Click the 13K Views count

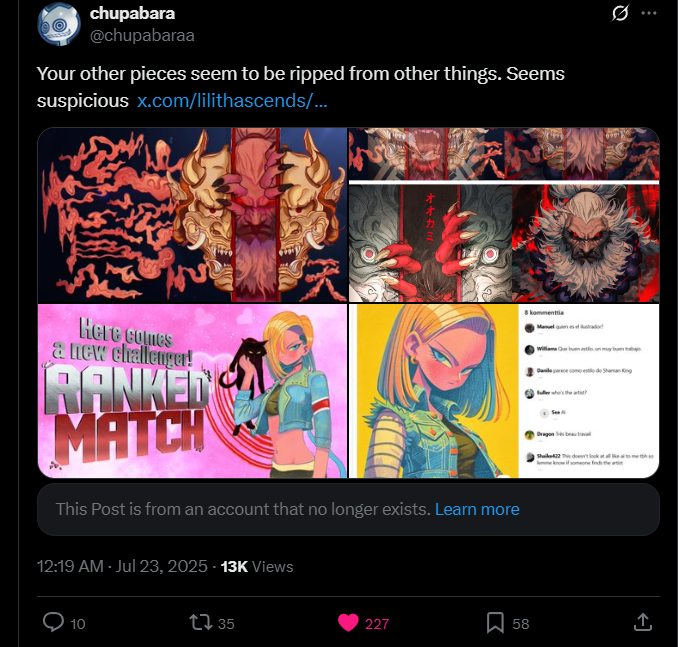(257, 567)
